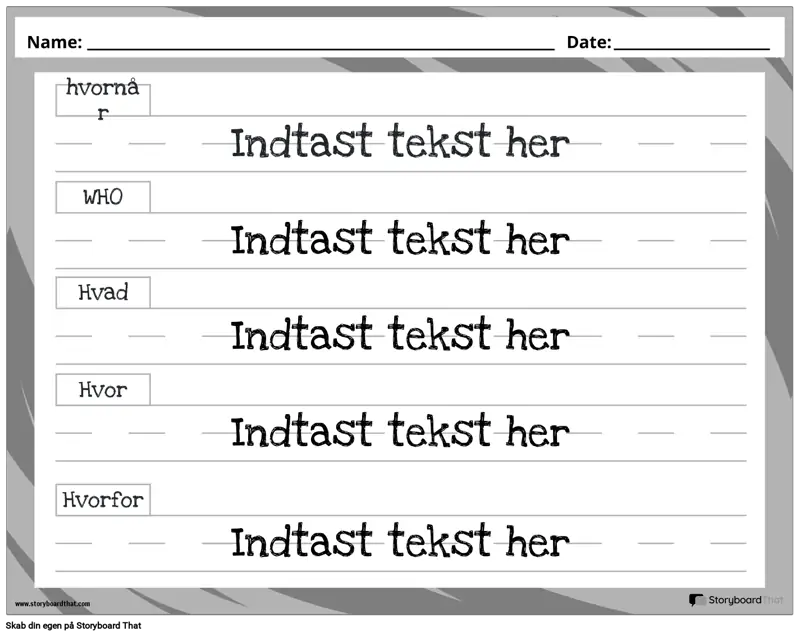Image resolution: width=800 pixels, height=636 pixels.
Task: Select the 'Hvad' label box
Action: [x=103, y=293]
